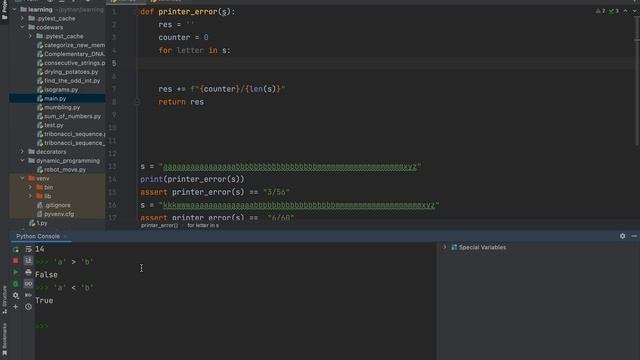640x360 pixels.
Task: Click 'return res' line in editor
Action: point(181,102)
